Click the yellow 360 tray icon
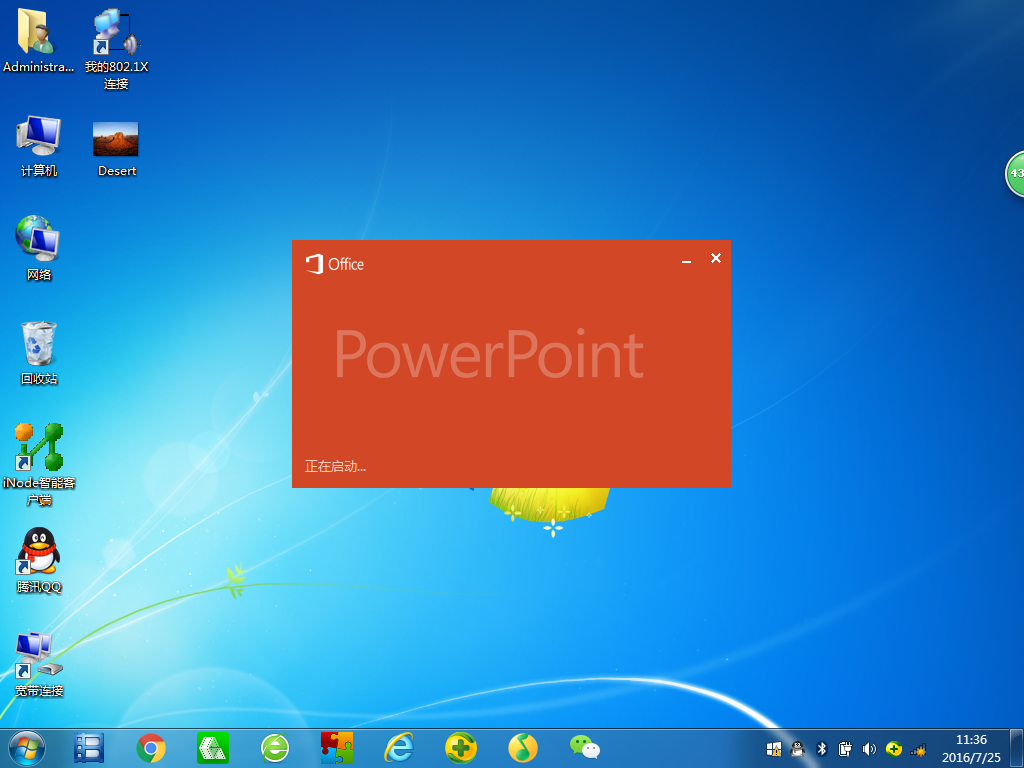Image resolution: width=1024 pixels, height=768 pixels. point(893,749)
